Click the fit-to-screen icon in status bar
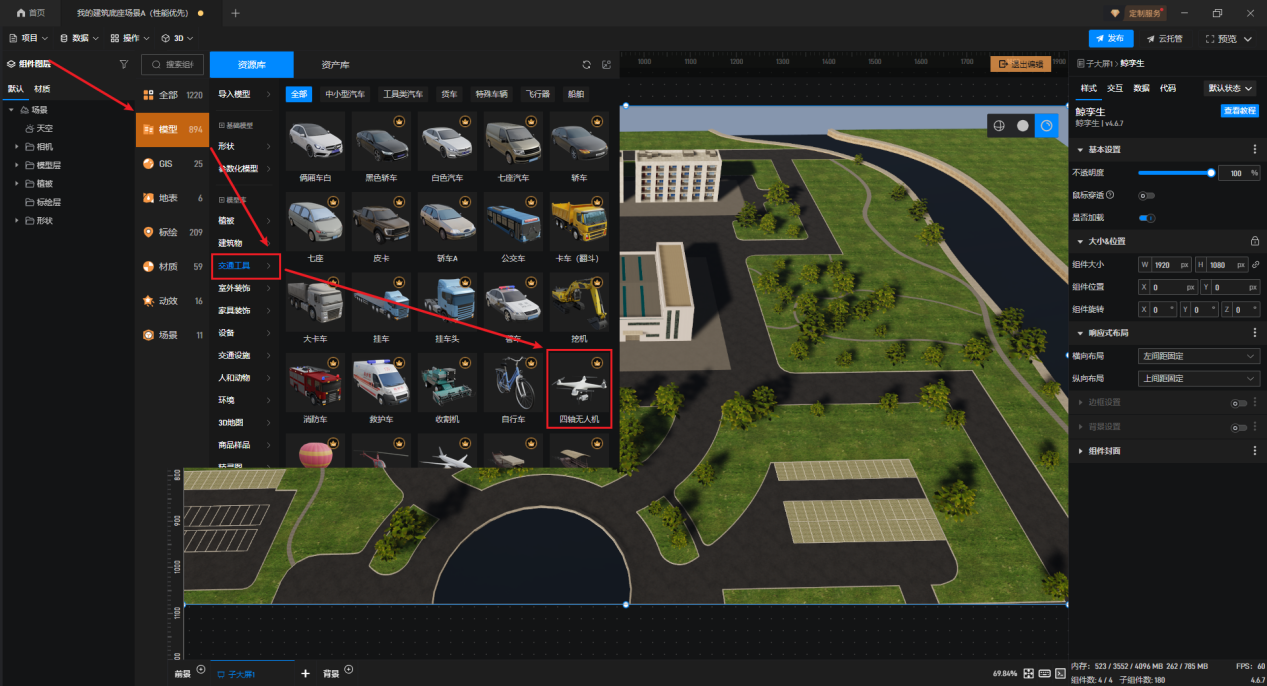 click(x=1027, y=673)
